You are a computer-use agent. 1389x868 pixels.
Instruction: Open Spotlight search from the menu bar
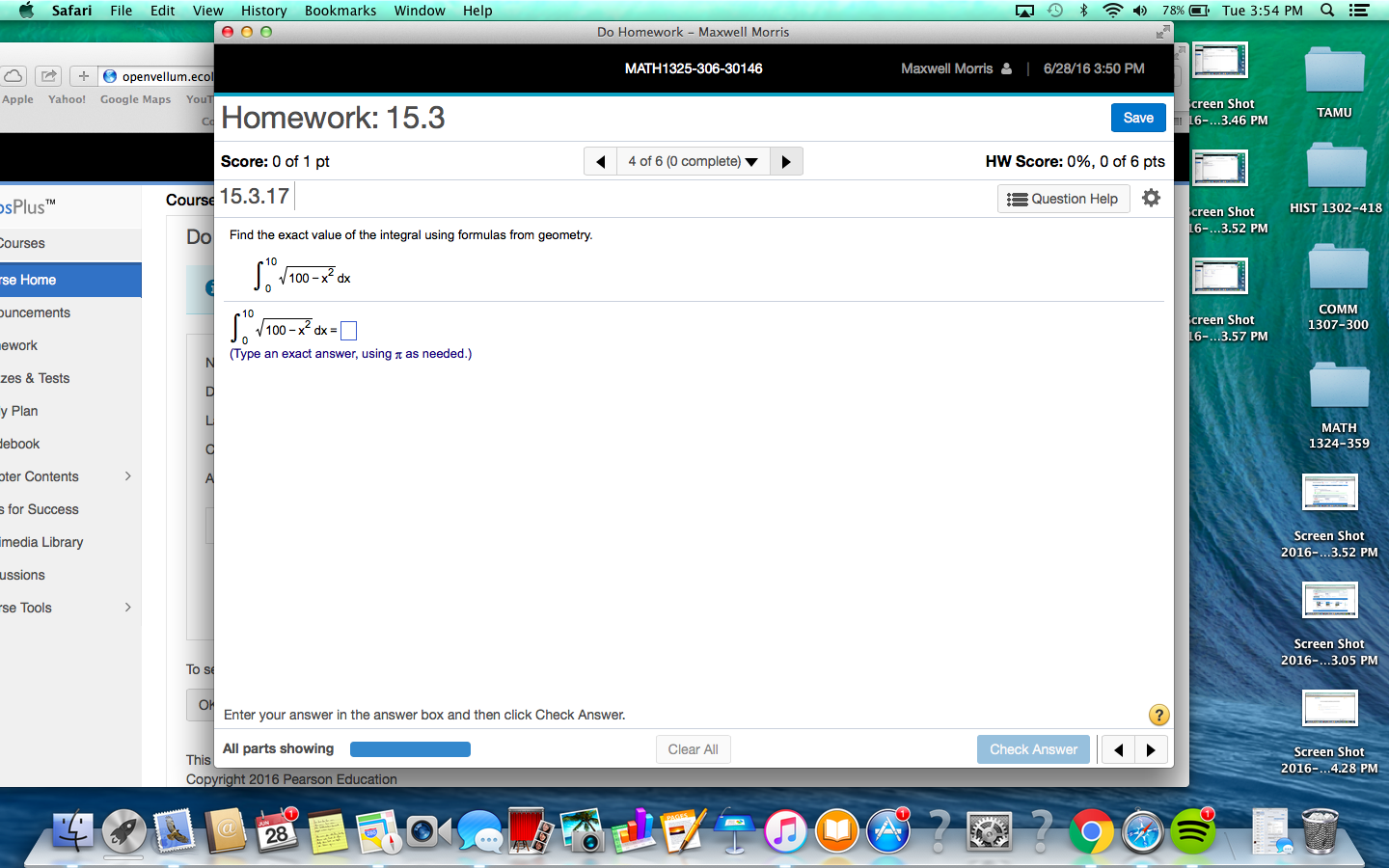point(1327,11)
